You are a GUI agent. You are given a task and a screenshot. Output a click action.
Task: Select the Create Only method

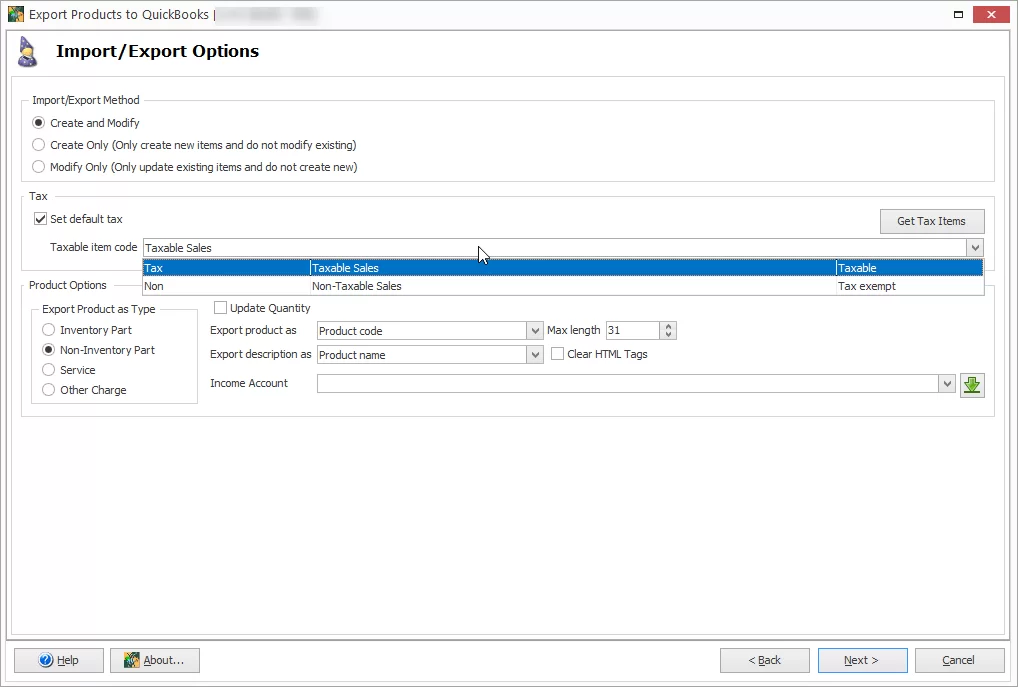[x=38, y=144]
